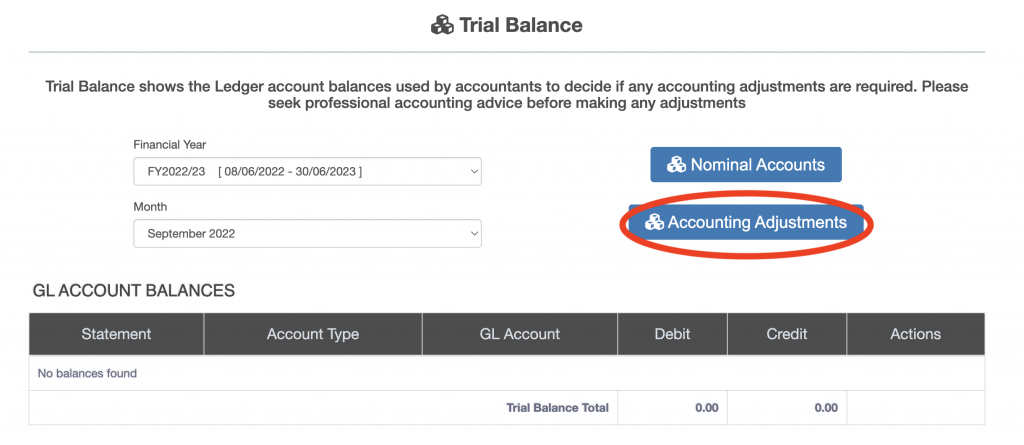Click the Financial Year field label
The image size is (1024, 445).
pyautogui.click(x=170, y=145)
